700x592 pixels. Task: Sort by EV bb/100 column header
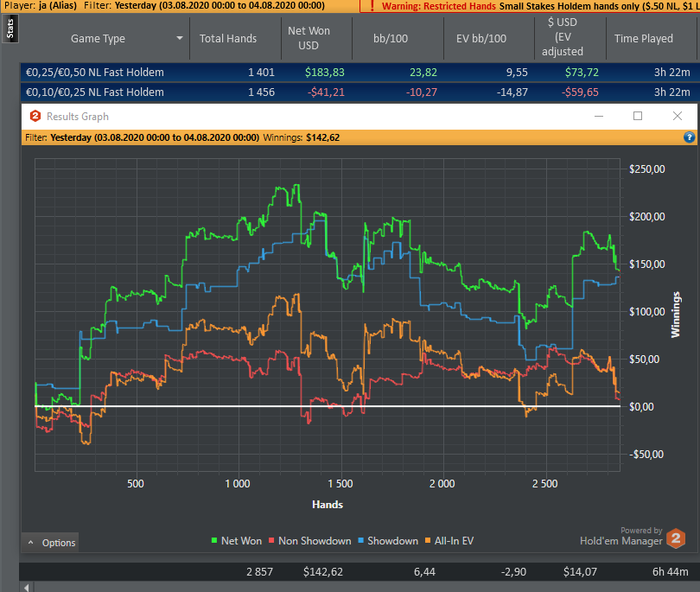481,39
